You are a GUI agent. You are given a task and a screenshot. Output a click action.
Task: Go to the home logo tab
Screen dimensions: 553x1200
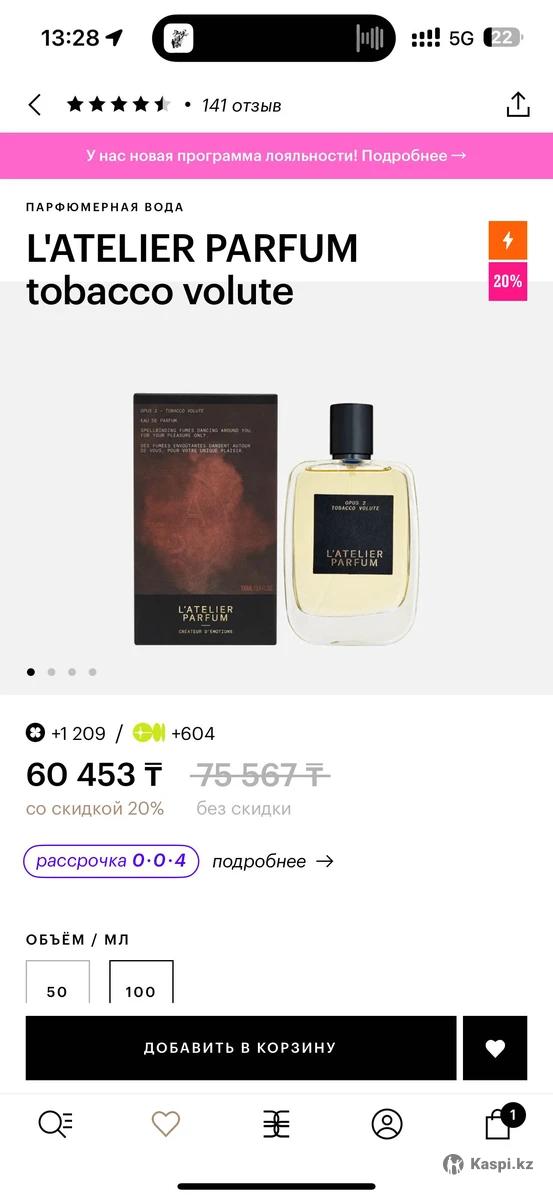click(276, 1124)
